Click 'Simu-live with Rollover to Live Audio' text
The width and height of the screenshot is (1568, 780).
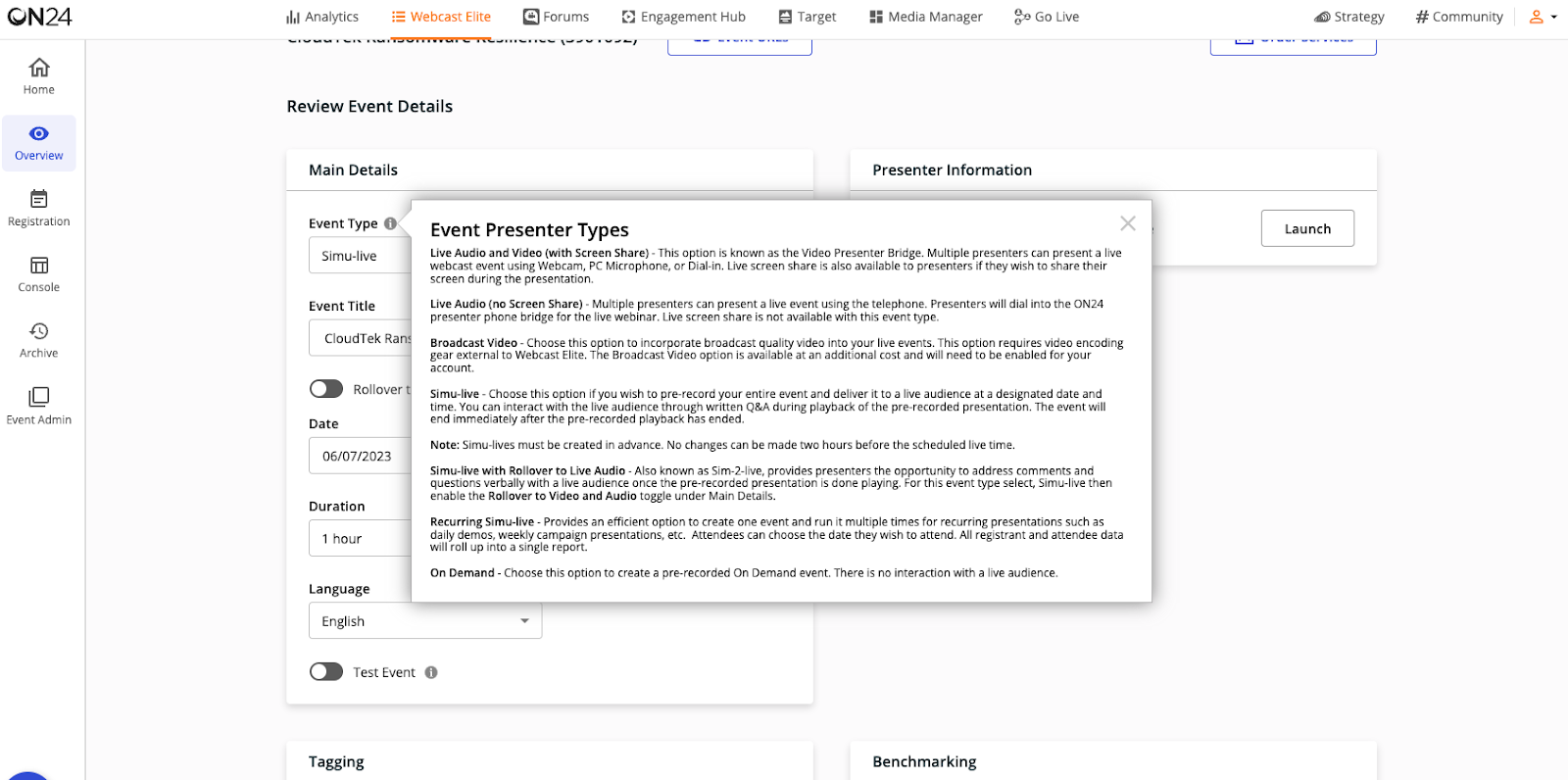[527, 471]
